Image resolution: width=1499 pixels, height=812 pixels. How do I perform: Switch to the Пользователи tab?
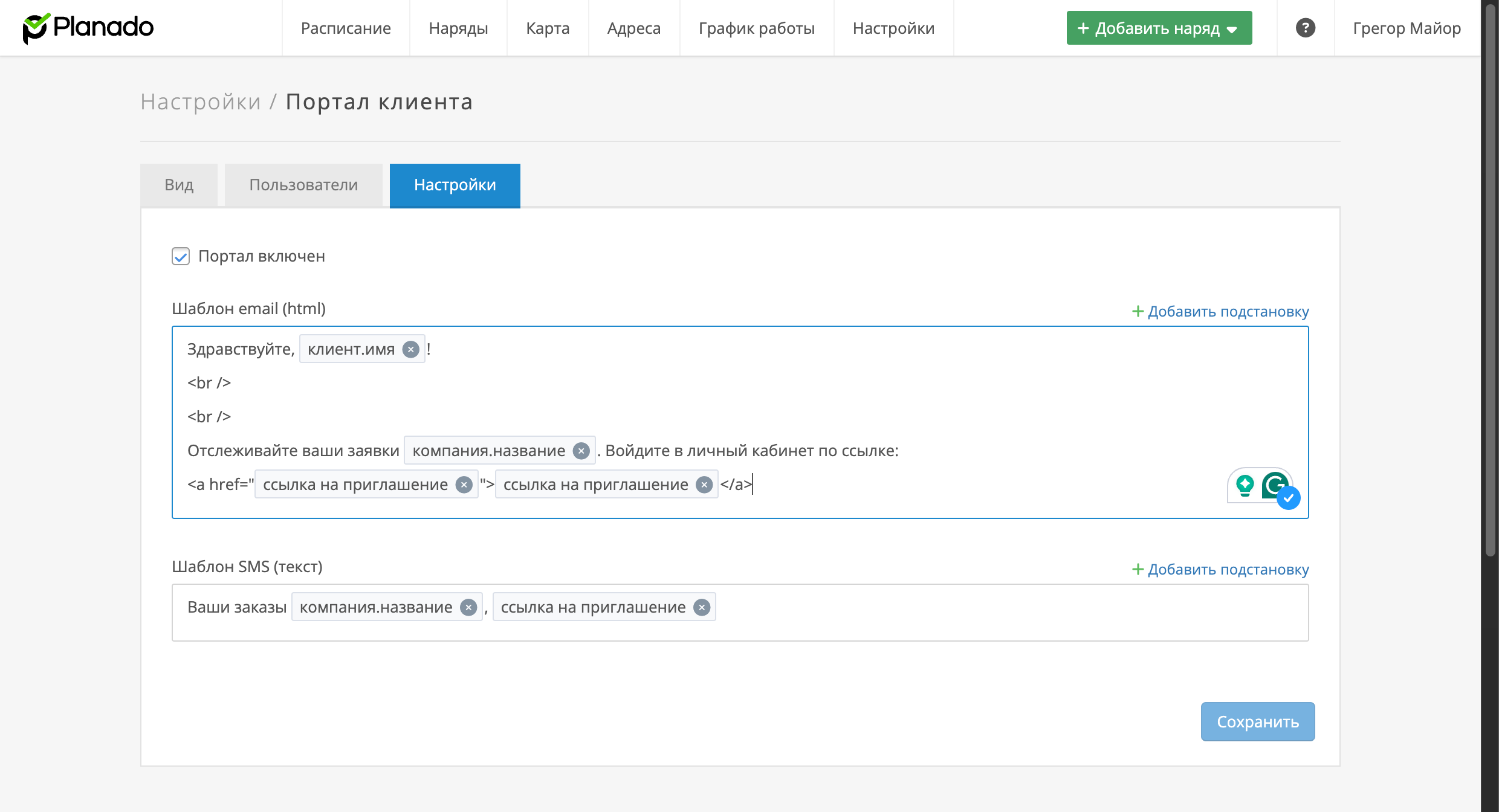[303, 185]
